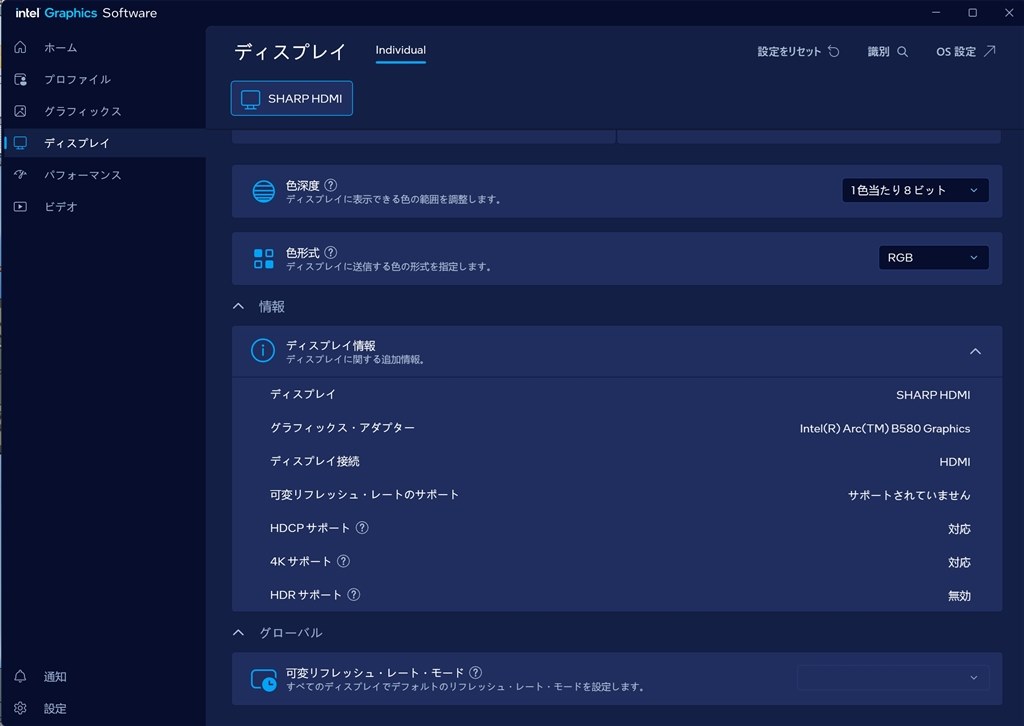Viewport: 1024px width, 726px height.
Task: Click the ディスプレイ page heading
Action: coord(290,52)
